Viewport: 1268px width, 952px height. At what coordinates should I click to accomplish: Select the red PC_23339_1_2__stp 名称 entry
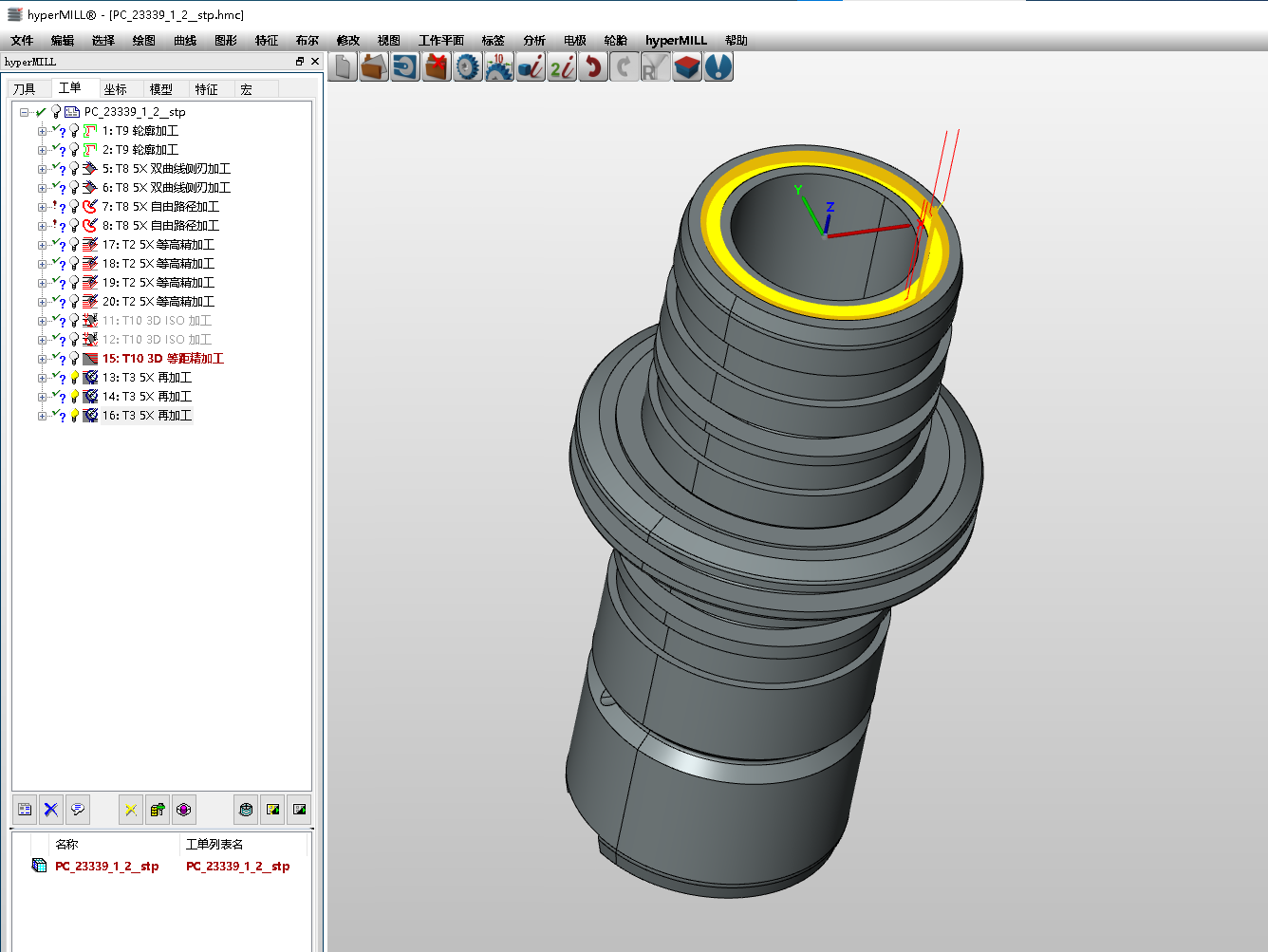(107, 866)
